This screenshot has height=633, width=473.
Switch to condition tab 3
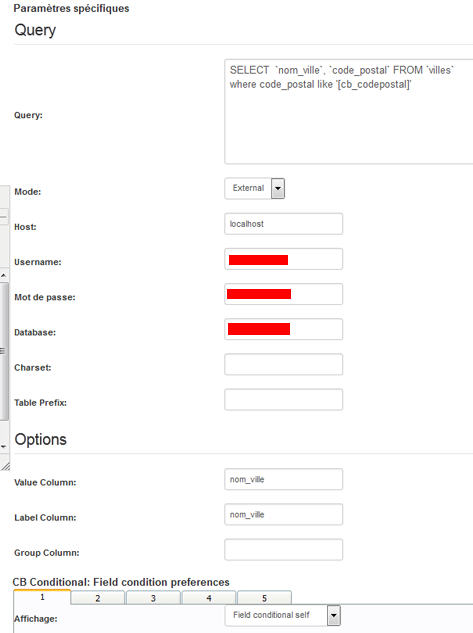[x=153, y=598]
